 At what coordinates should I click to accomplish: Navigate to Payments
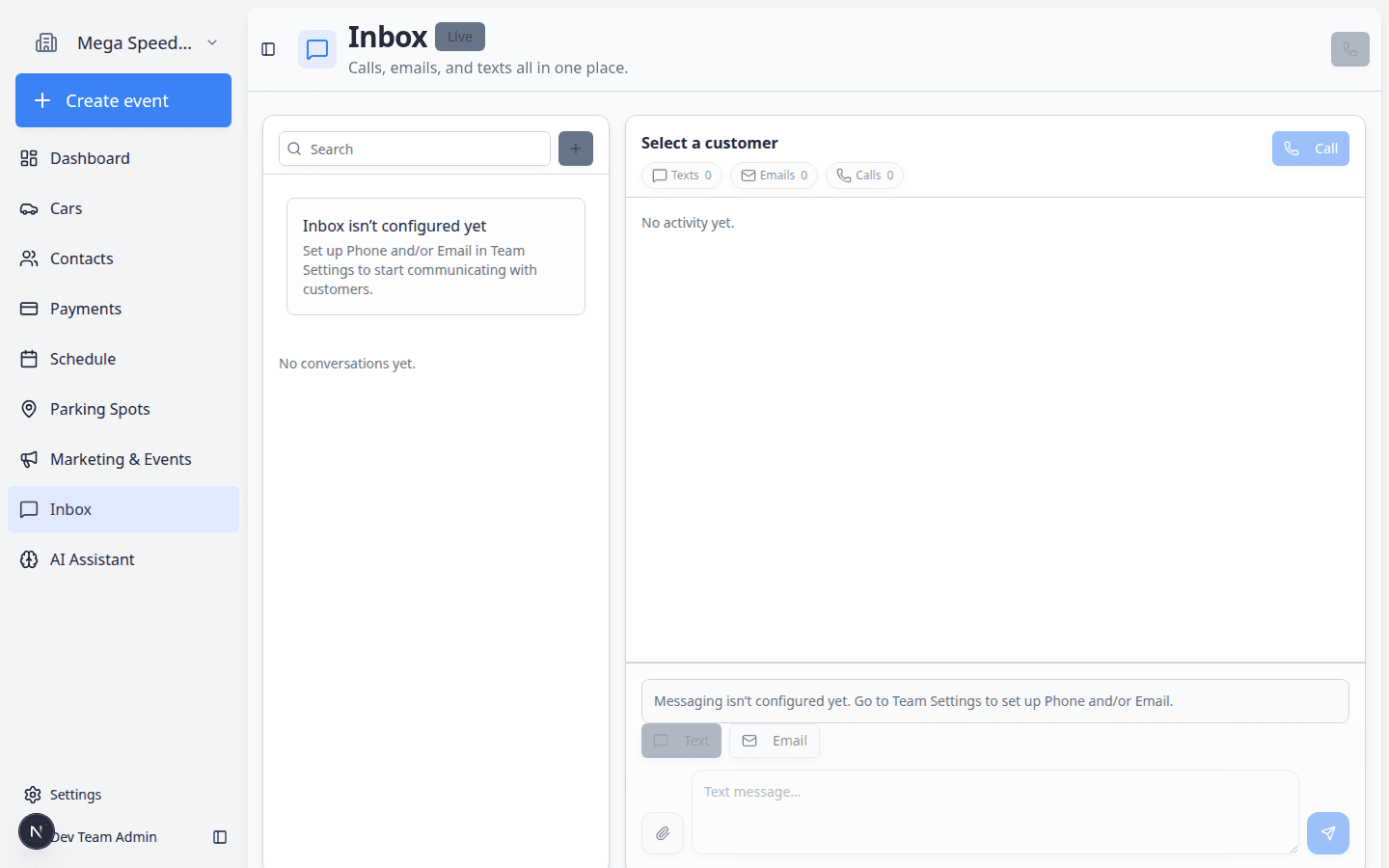pos(123,309)
